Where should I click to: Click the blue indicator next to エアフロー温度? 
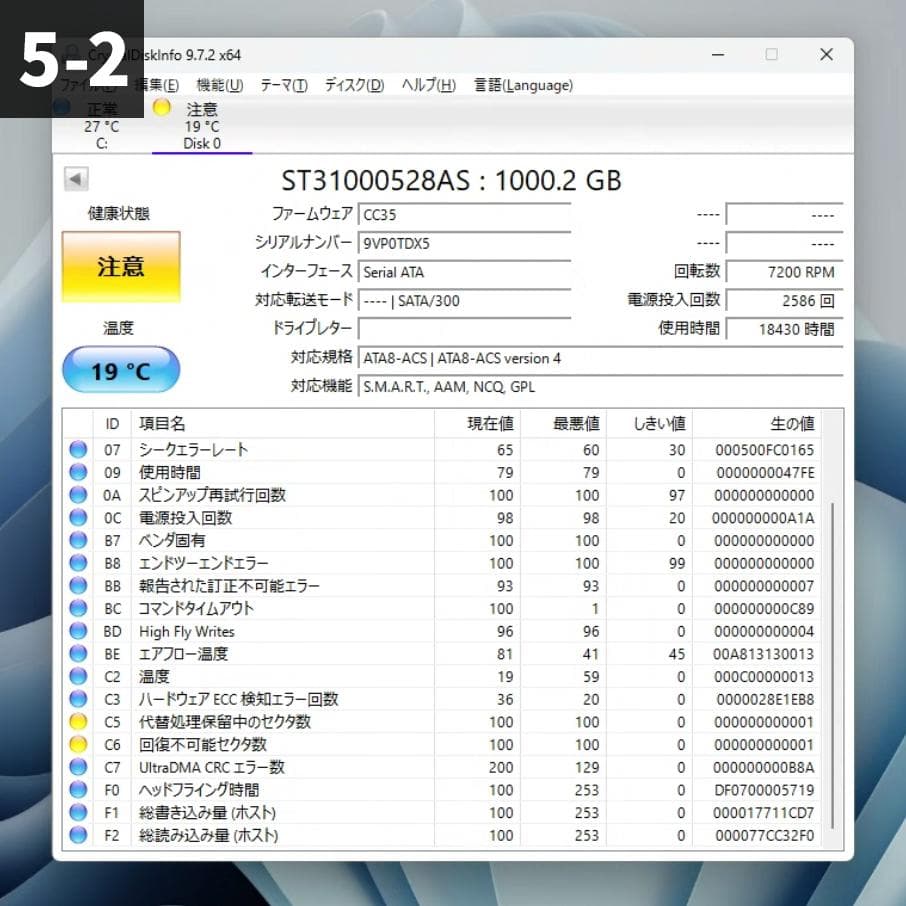tap(78, 654)
